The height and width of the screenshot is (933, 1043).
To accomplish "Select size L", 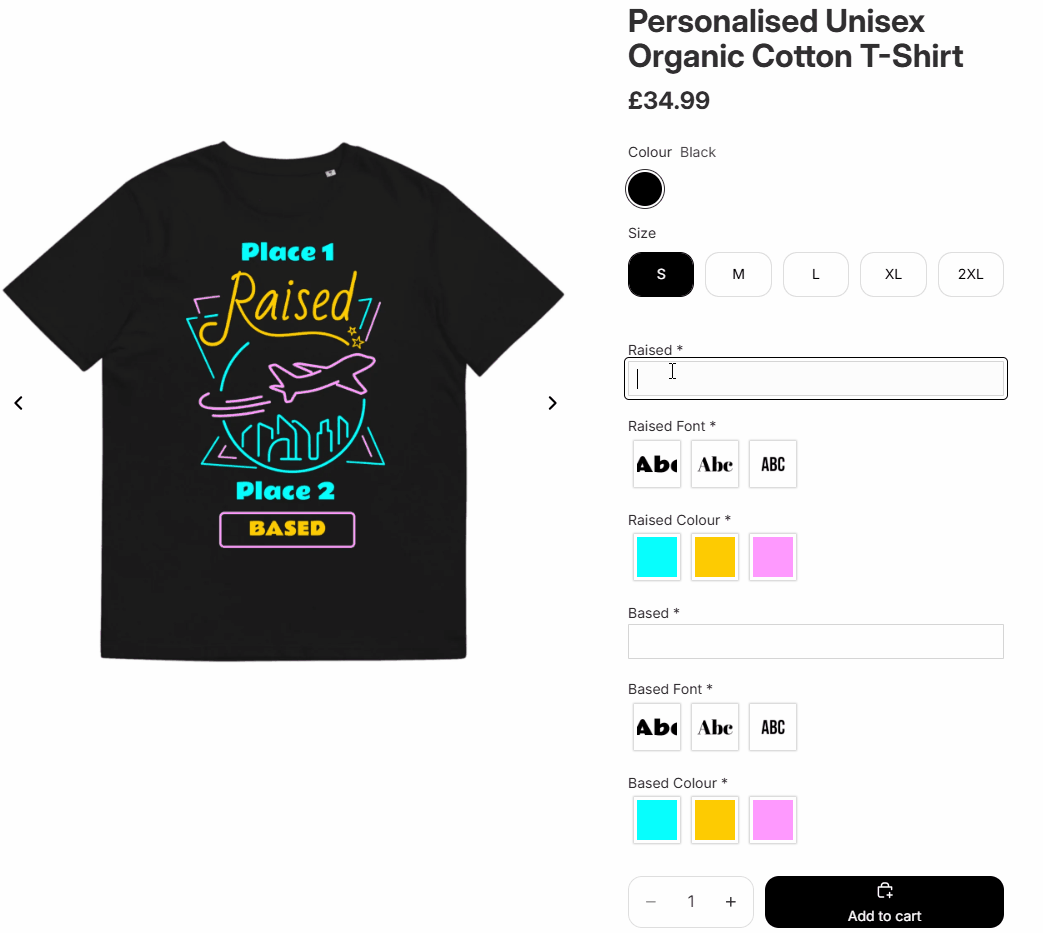I will [816, 274].
